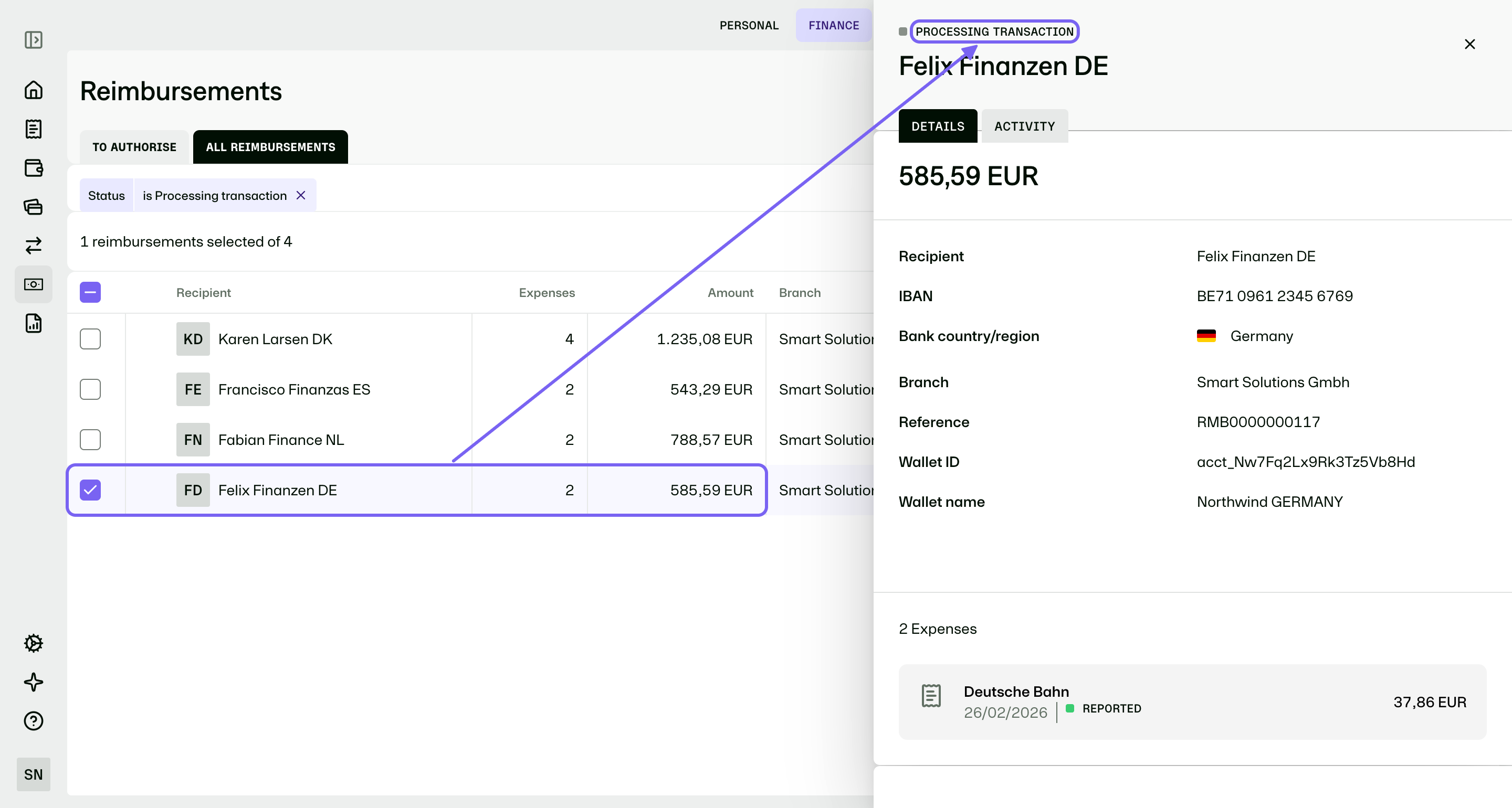This screenshot has height=808, width=1512.
Task: Uncheck the Felix Finanzen DE row checkbox
Action: [x=90, y=490]
